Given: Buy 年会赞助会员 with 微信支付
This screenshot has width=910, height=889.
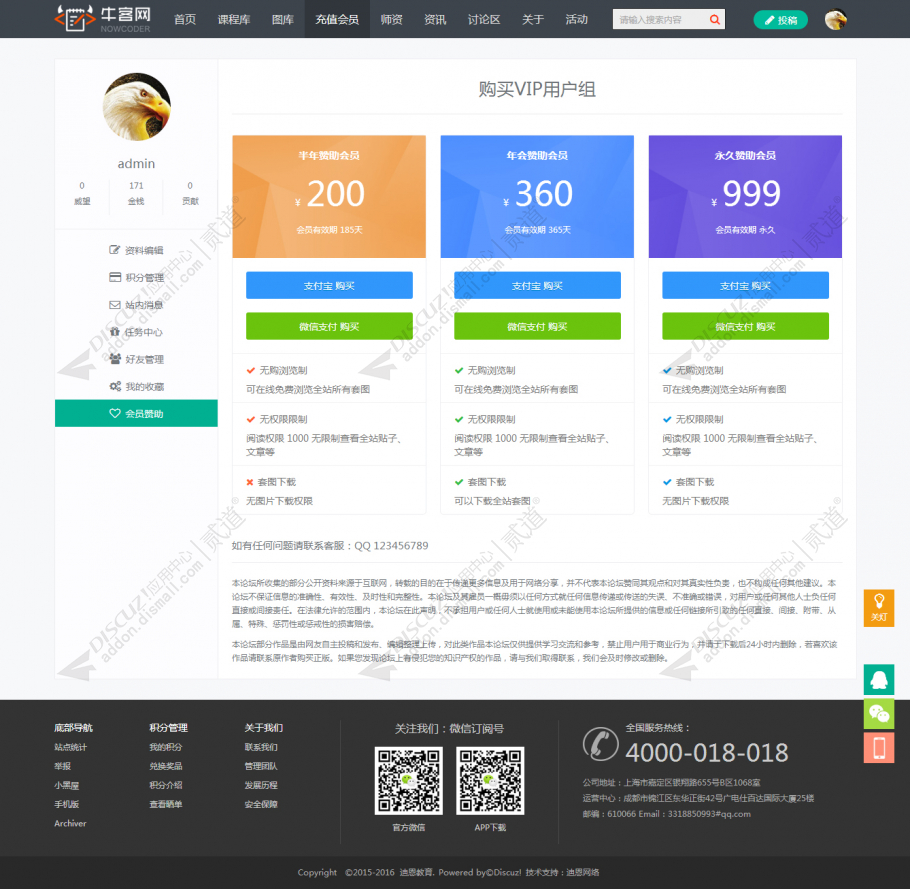Looking at the screenshot, I should click(537, 326).
